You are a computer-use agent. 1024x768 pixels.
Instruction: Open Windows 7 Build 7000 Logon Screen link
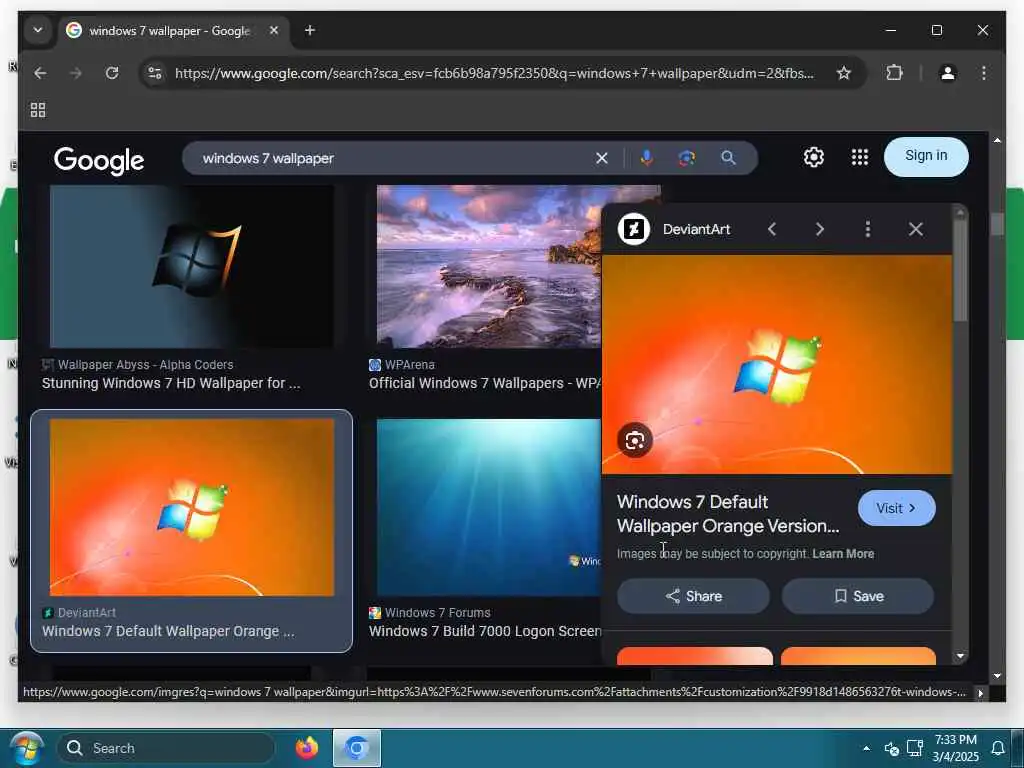[x=485, y=632]
